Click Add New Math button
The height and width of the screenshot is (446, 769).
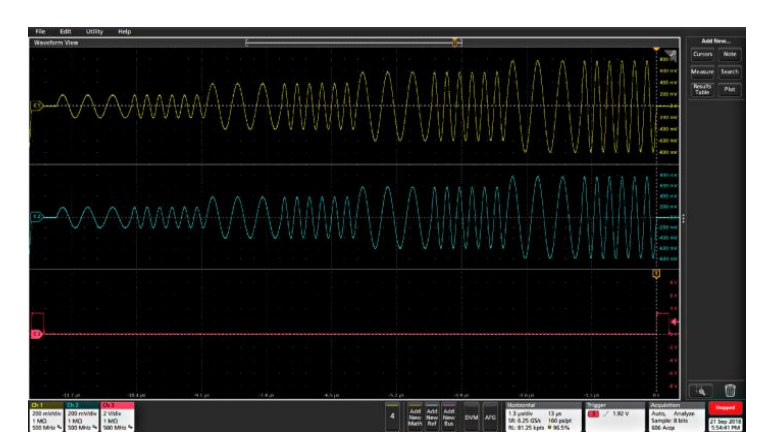pos(415,415)
